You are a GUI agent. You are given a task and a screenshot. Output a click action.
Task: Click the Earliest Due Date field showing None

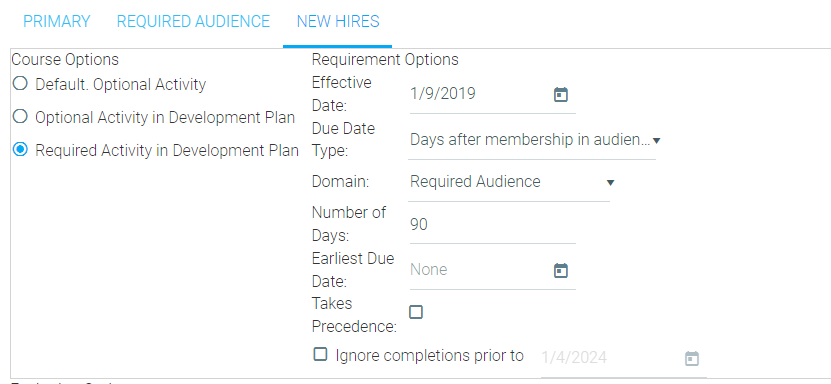pos(492,270)
